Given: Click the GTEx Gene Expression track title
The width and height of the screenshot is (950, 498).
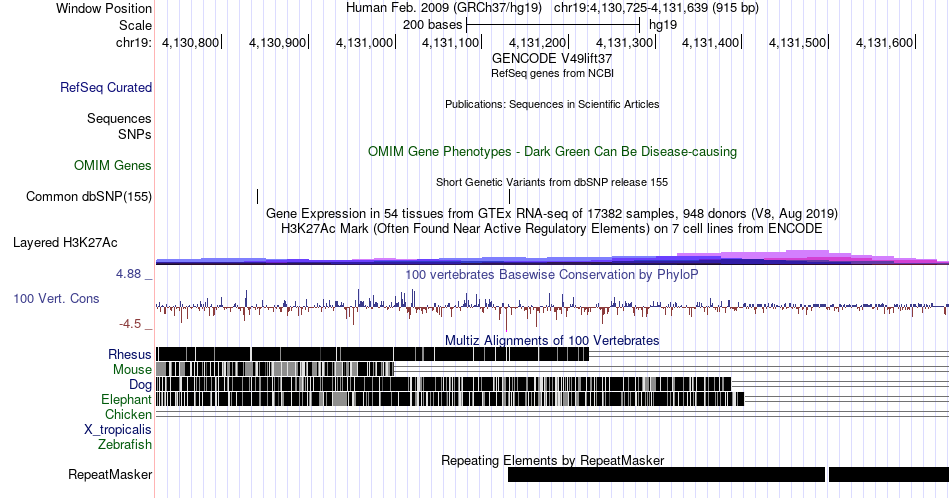Looking at the screenshot, I should click(552, 213).
